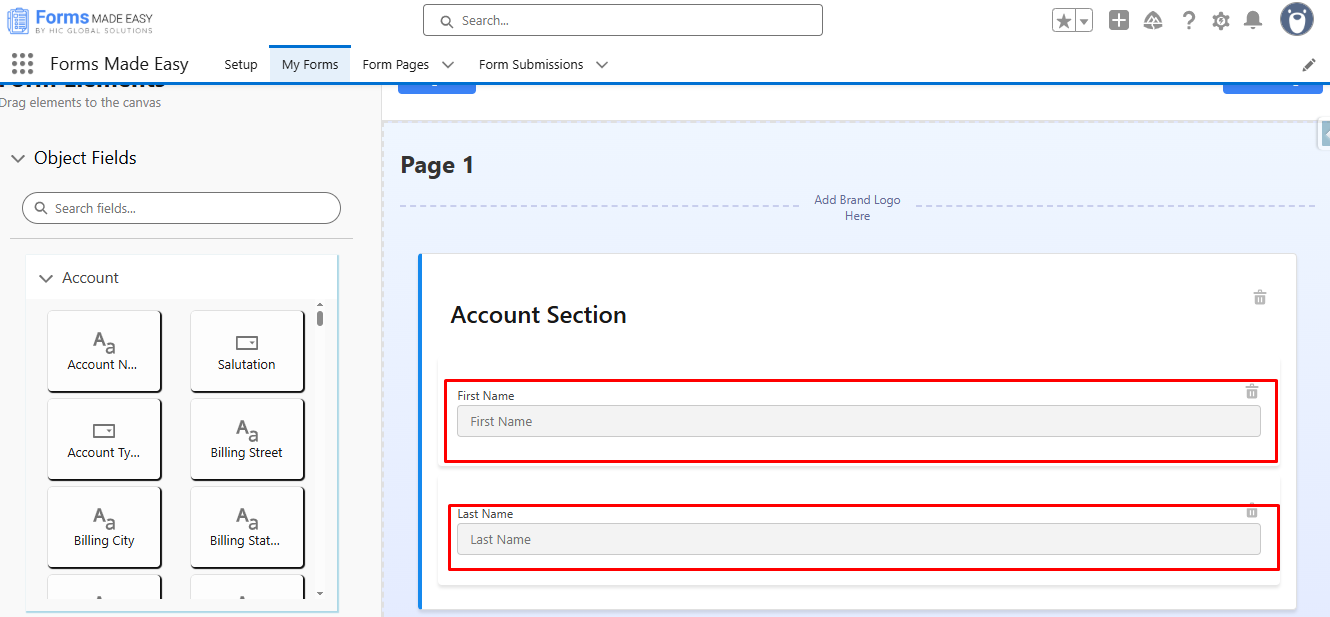Viewport: 1330px width, 617px height.
Task: Delete the Account Section using trash icon
Action: [x=1260, y=297]
